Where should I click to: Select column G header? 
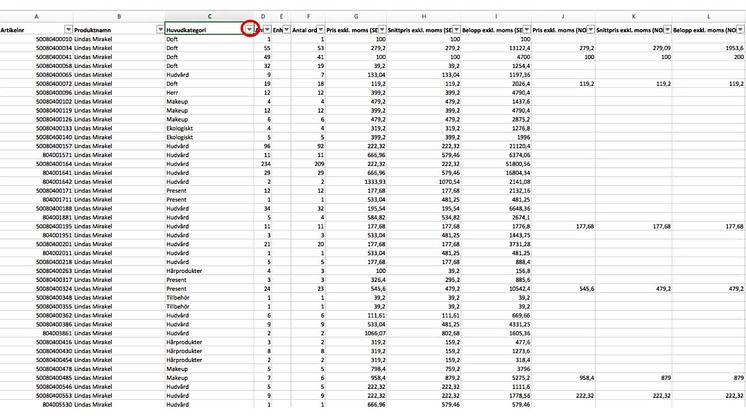[x=356, y=17]
